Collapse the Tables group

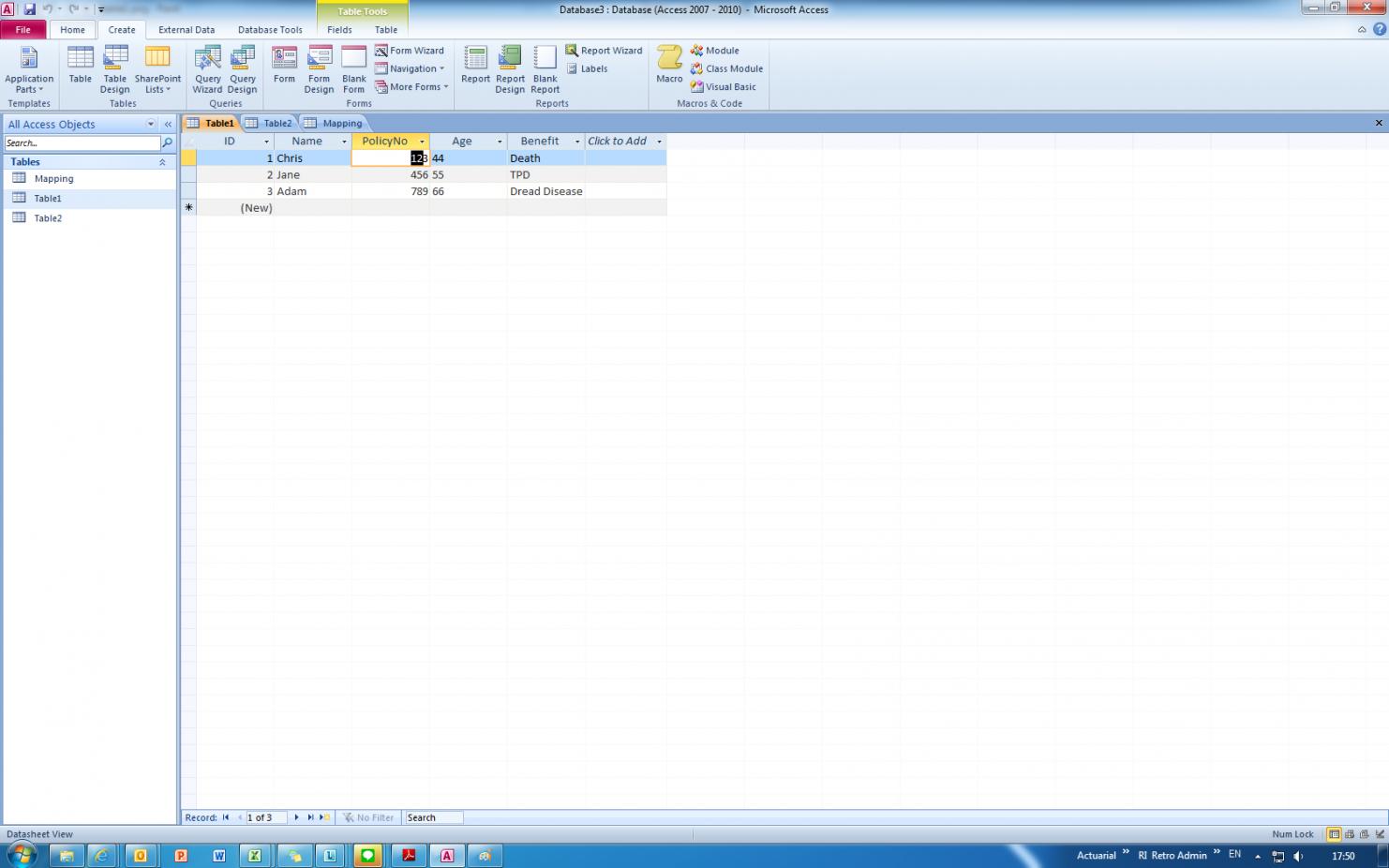[162, 162]
